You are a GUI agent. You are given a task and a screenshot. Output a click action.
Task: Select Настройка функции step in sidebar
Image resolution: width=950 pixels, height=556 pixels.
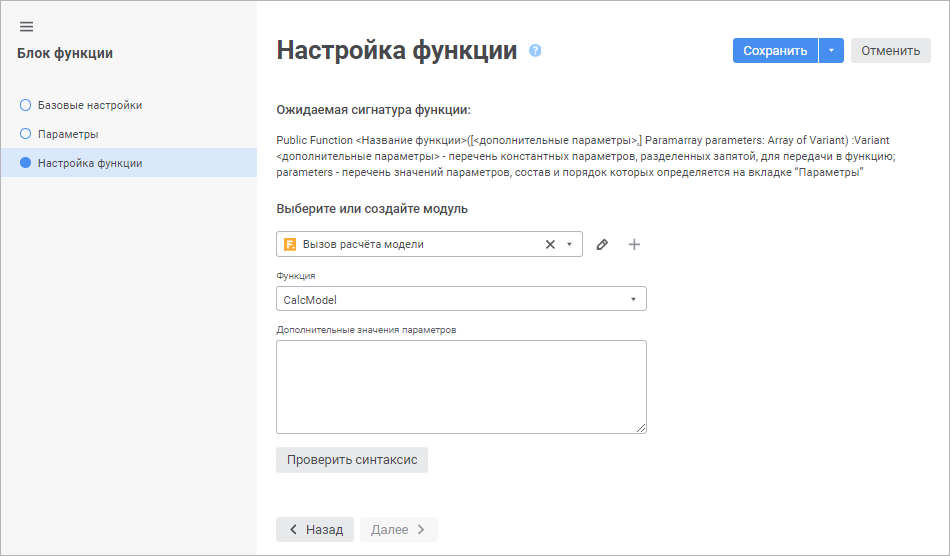pos(90,163)
